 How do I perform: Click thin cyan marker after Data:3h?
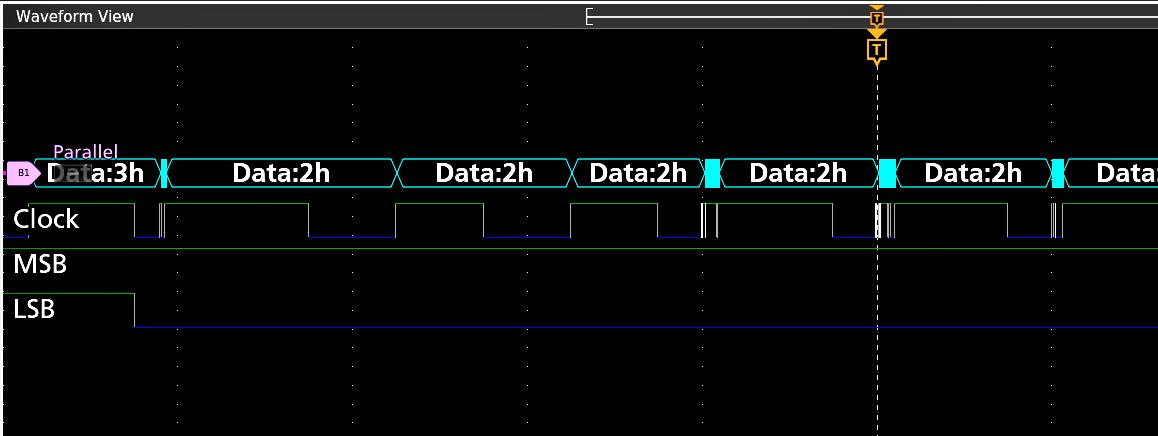coord(163,173)
